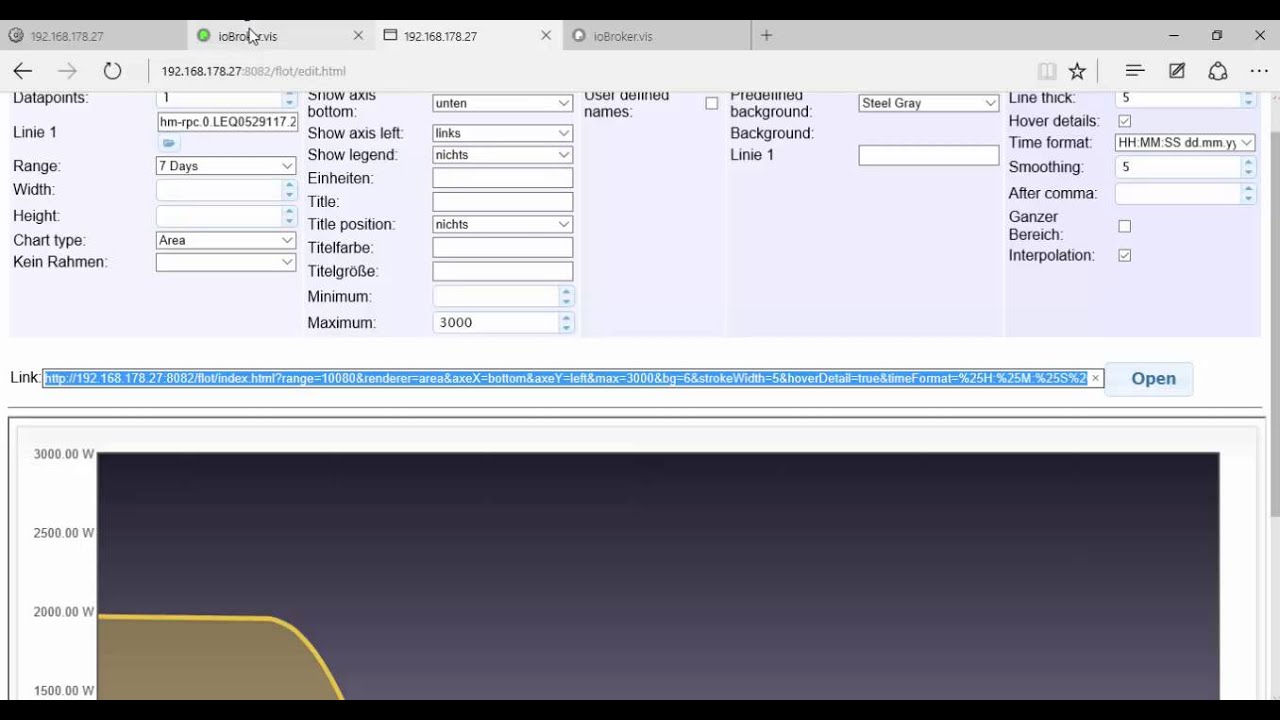This screenshot has width=1280, height=720.
Task: Clear the link field with X
Action: [x=1095, y=378]
